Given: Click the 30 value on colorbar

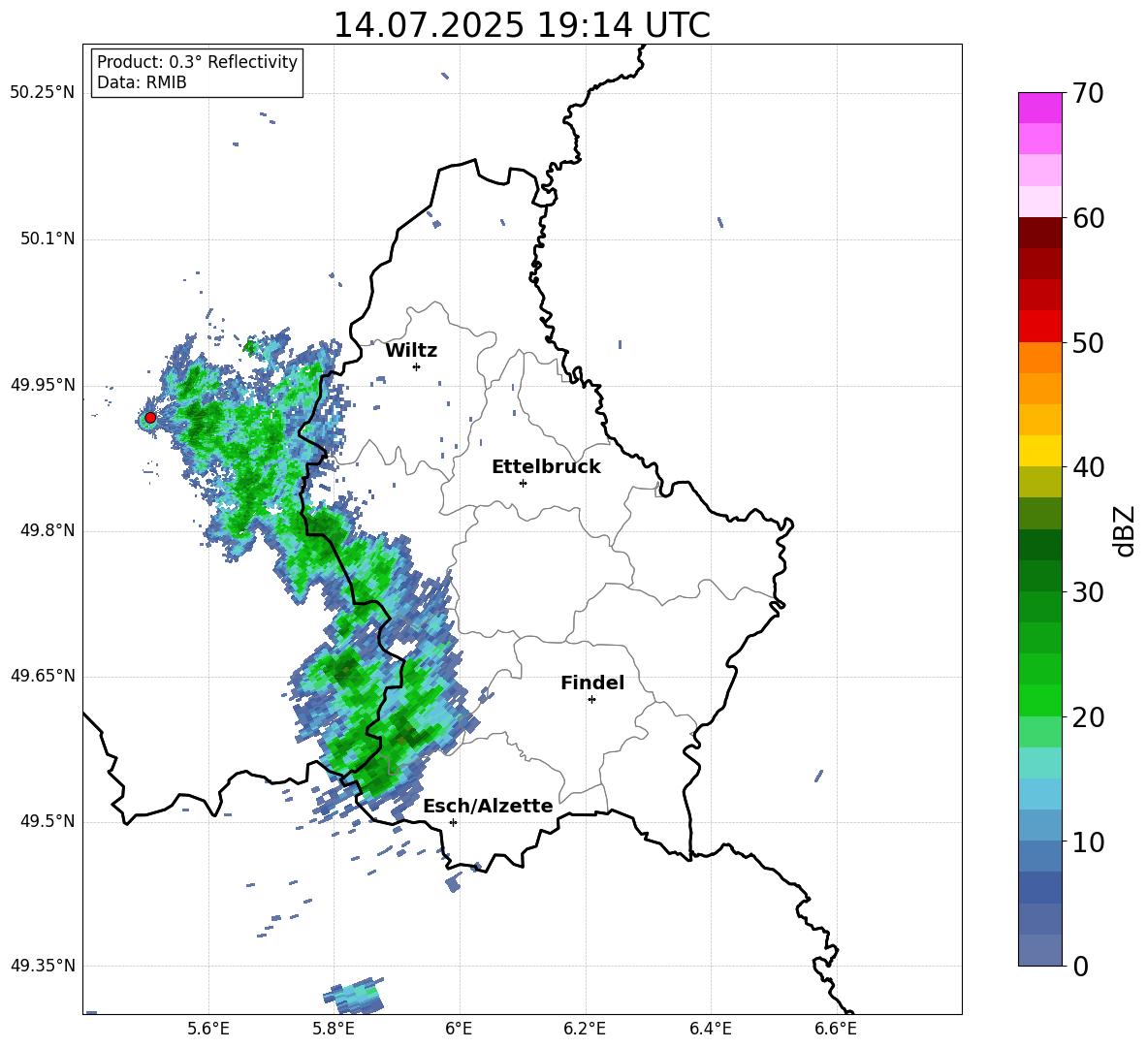Looking at the screenshot, I should 1088,592.
